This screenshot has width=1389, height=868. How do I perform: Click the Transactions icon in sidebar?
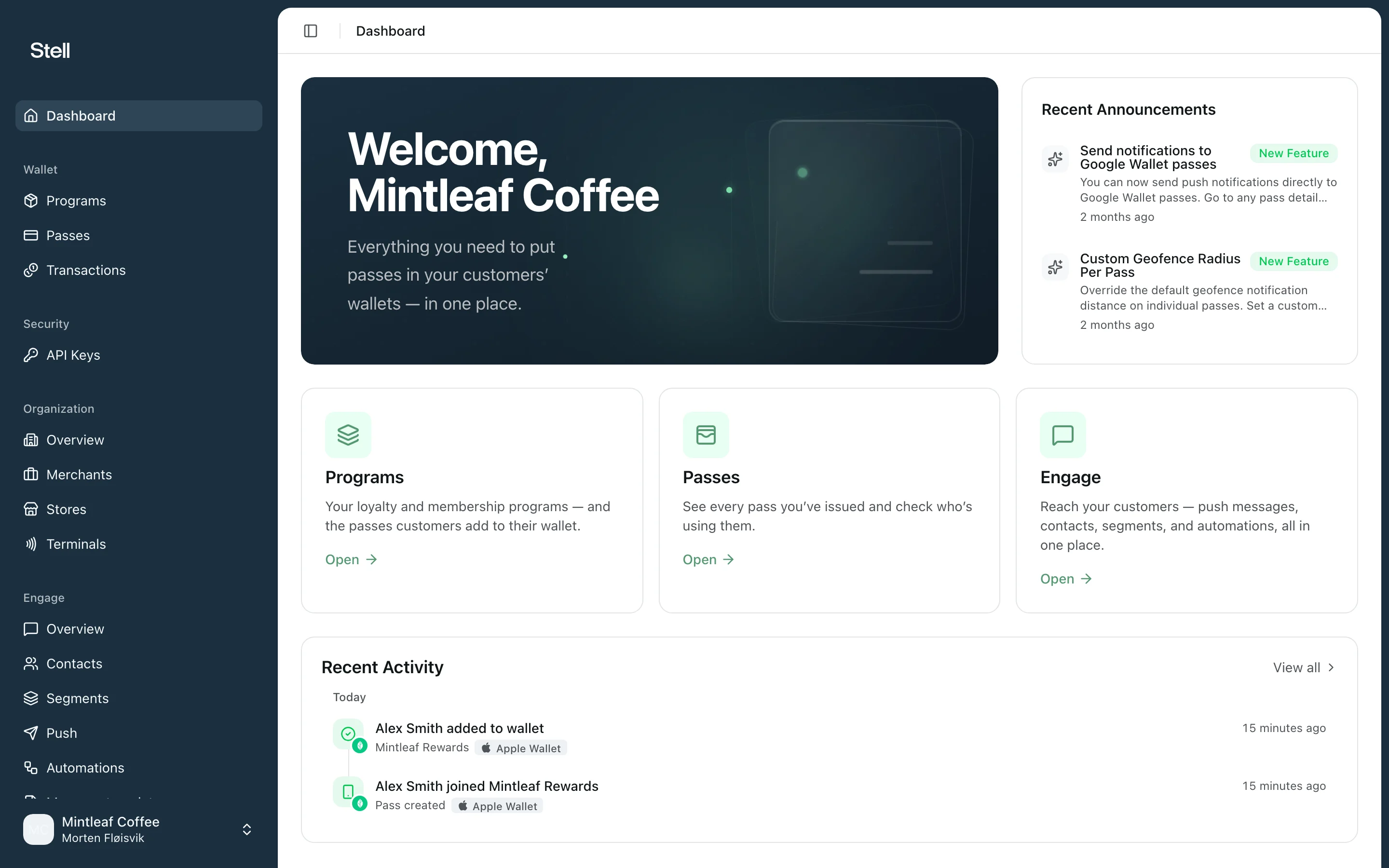click(31, 271)
